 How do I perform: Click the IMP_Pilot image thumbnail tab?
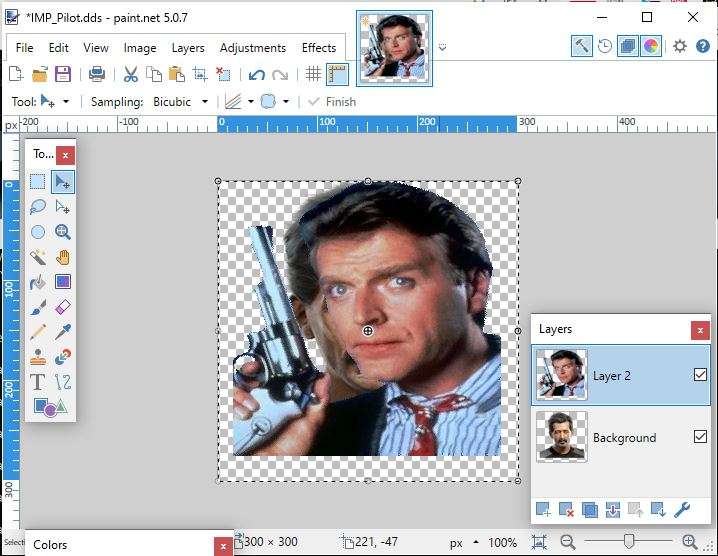[394, 49]
